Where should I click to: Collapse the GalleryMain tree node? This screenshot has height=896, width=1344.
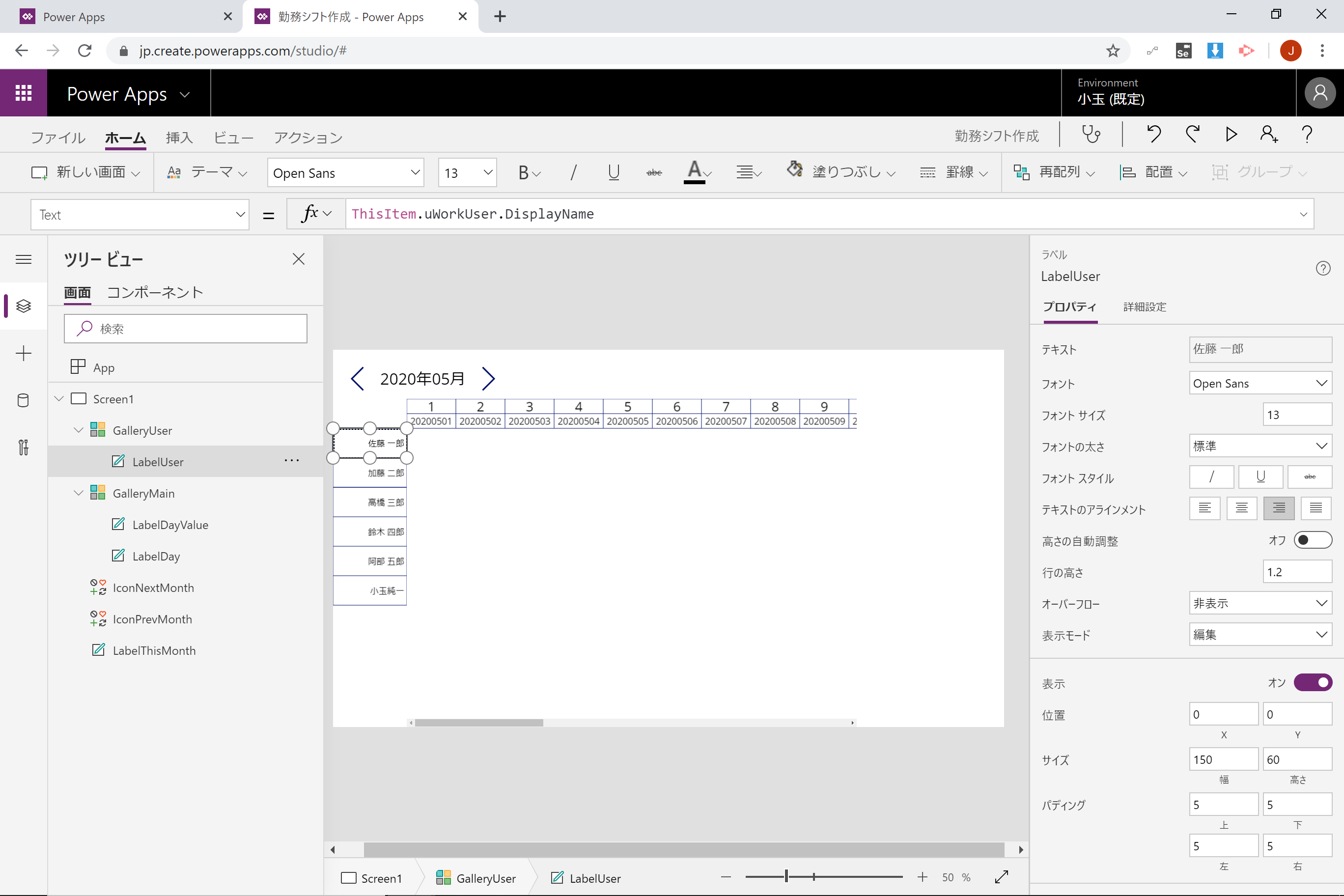tap(78, 493)
